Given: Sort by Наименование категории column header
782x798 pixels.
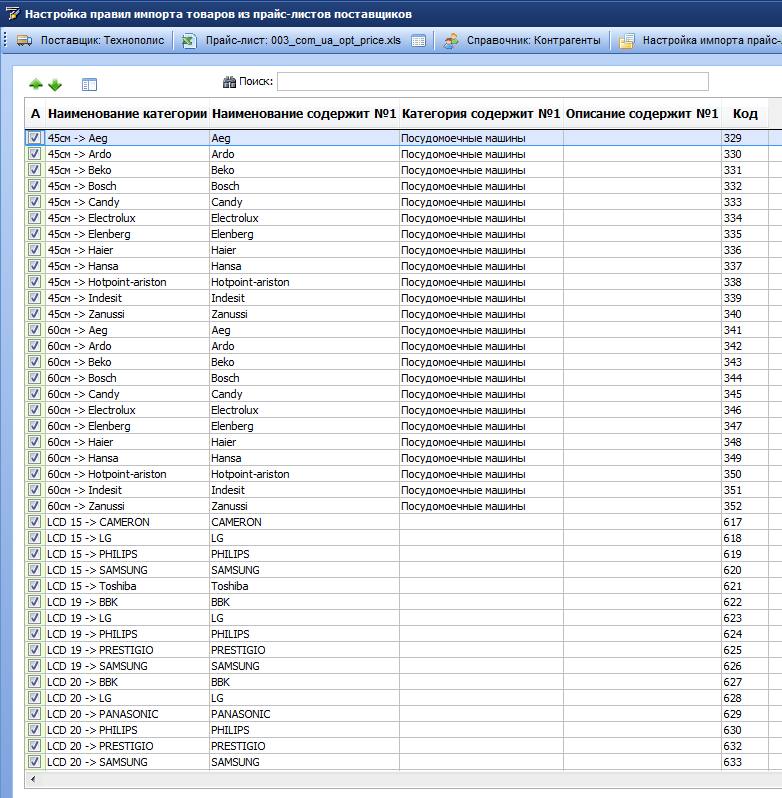Looking at the screenshot, I should 127,113.
